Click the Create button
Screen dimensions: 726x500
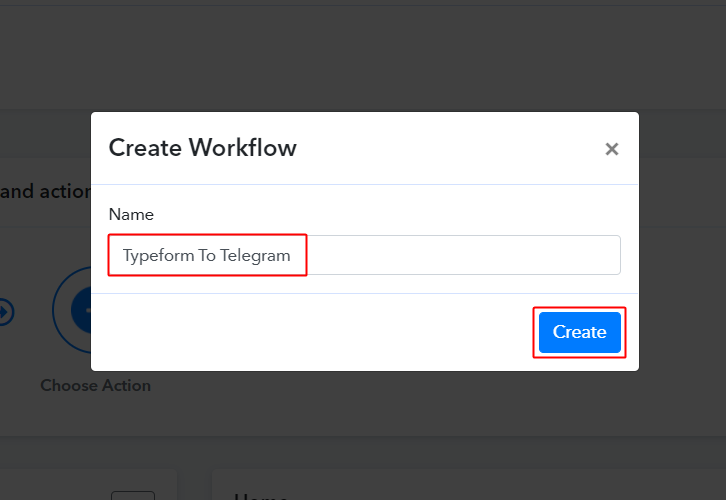[x=579, y=332]
